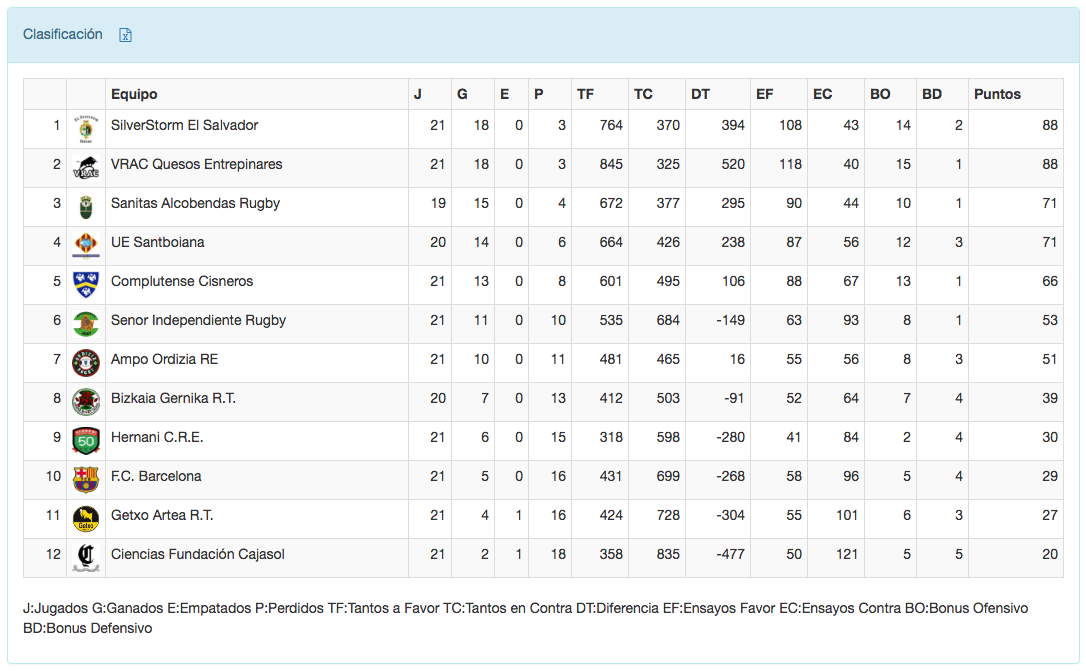
Task: Click the Getxo Artea R.T. logo
Action: point(86,519)
